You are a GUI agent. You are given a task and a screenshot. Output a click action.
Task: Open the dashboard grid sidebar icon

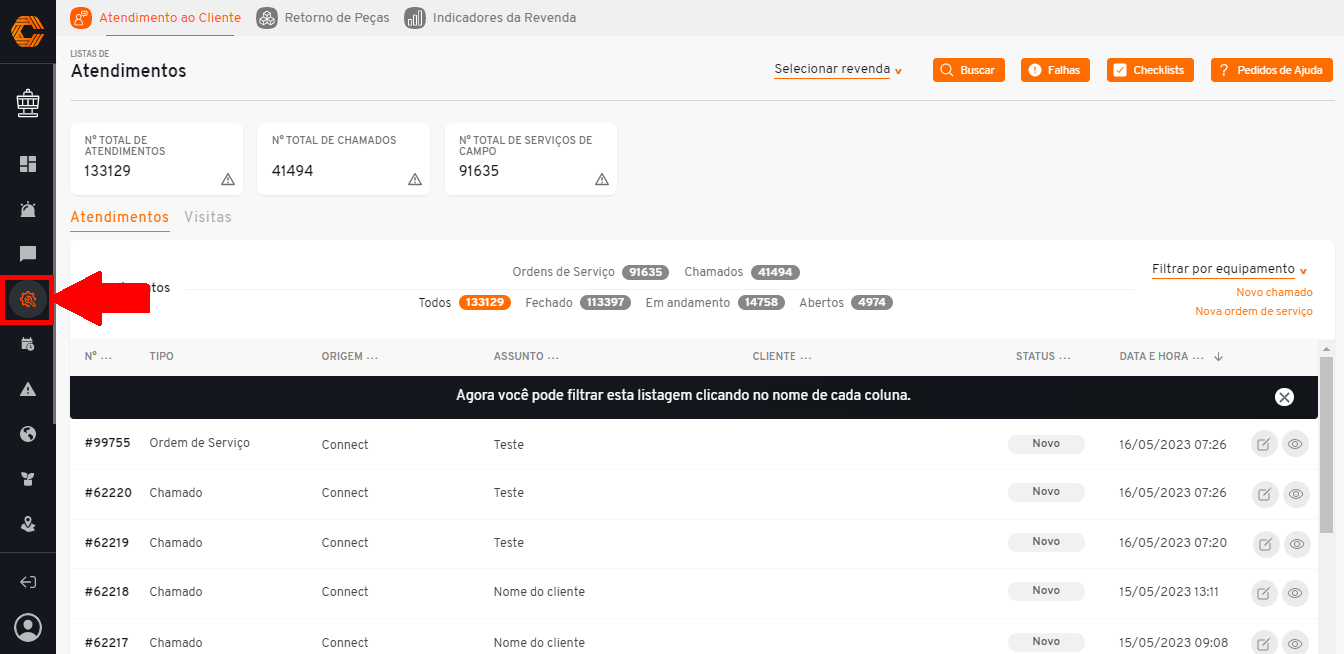(28, 164)
